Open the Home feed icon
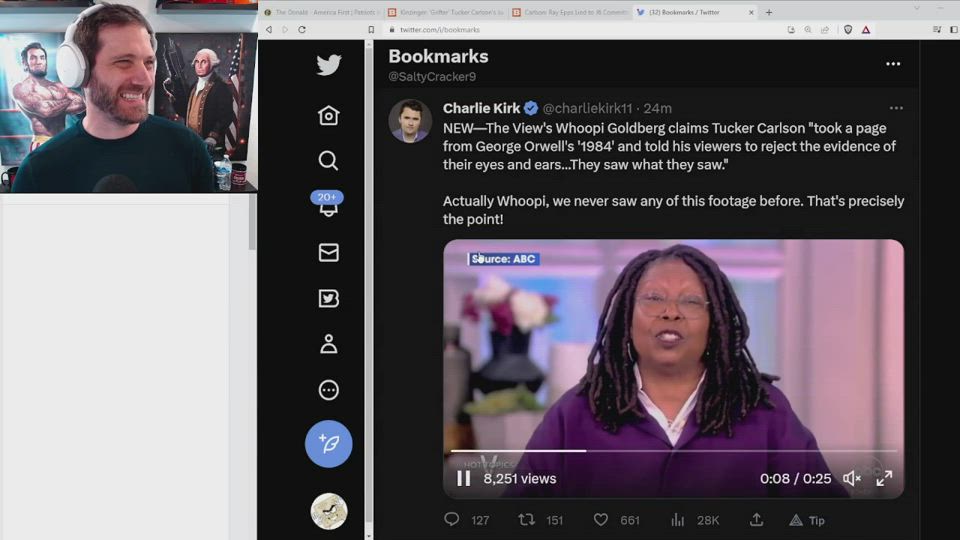The width and height of the screenshot is (960, 540). pyautogui.click(x=328, y=116)
